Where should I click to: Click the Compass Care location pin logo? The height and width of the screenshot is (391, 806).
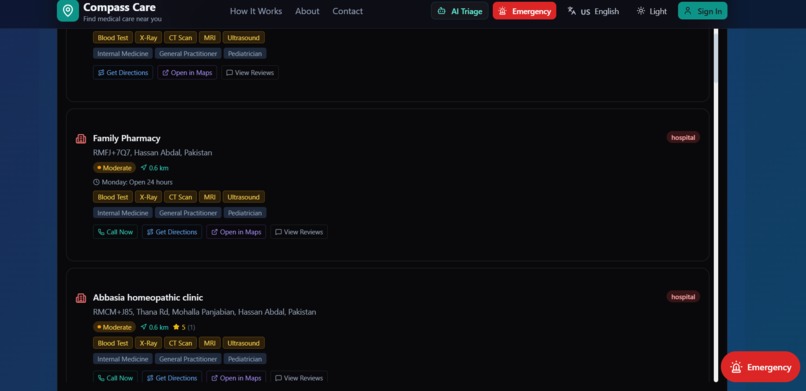(67, 10)
